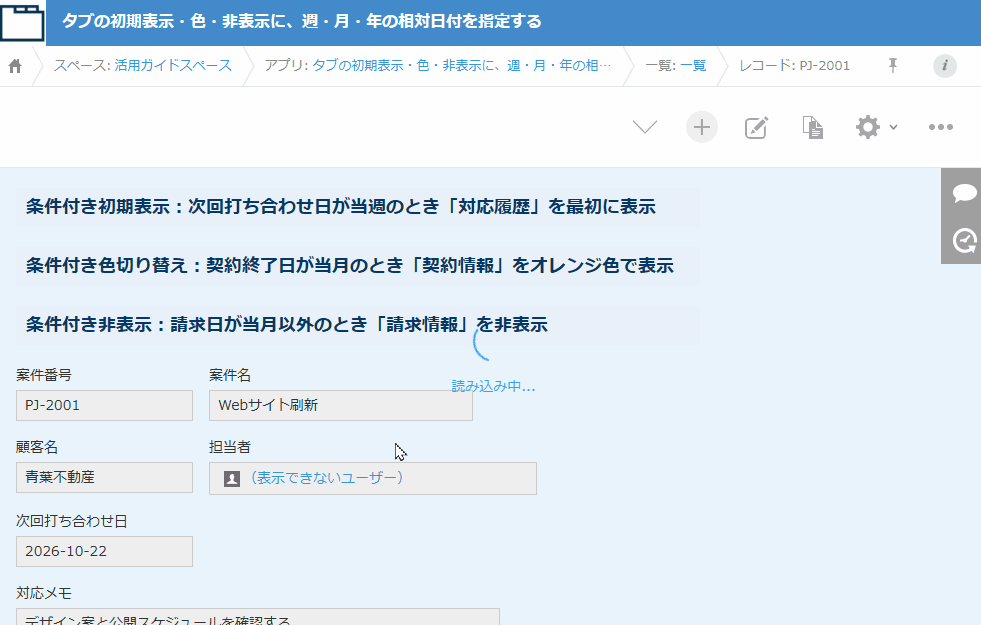
Task: Click the 次回打ち合わせ日 value 2026-10-22
Action: click(104, 551)
